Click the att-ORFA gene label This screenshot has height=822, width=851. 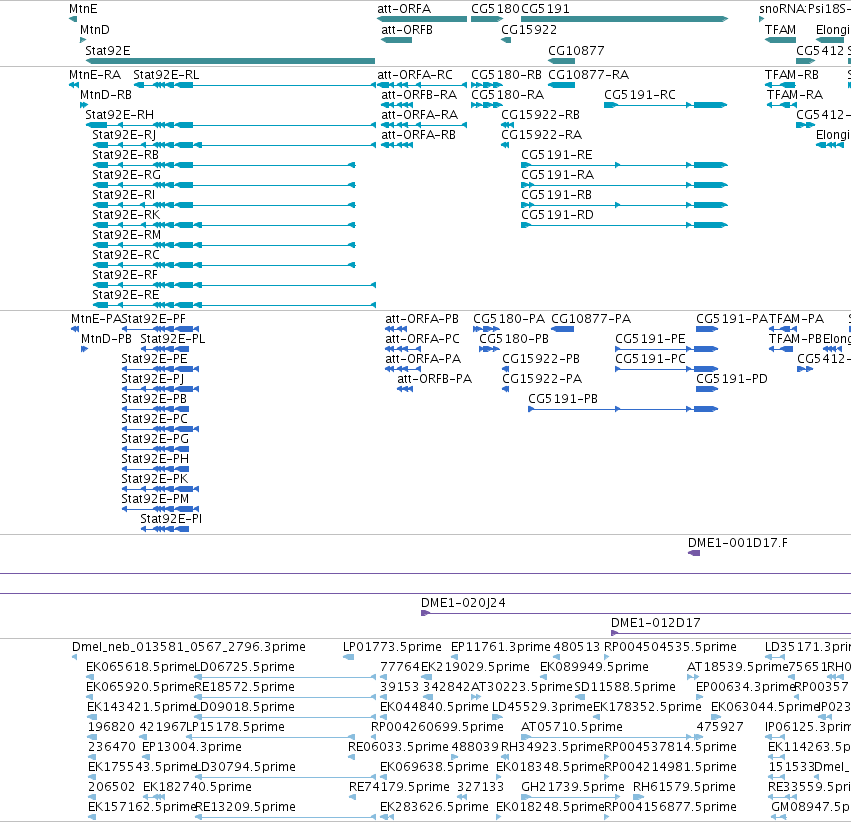pos(404,9)
